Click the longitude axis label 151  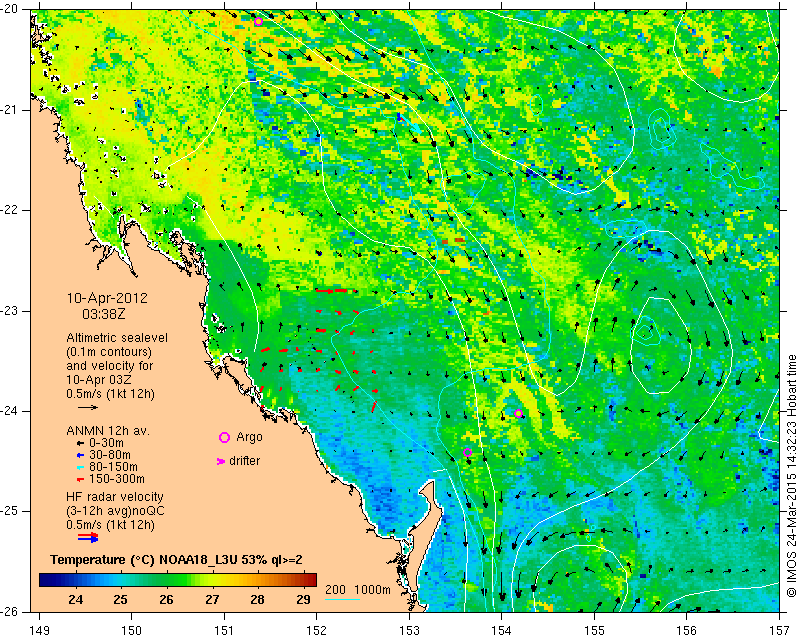click(224, 631)
